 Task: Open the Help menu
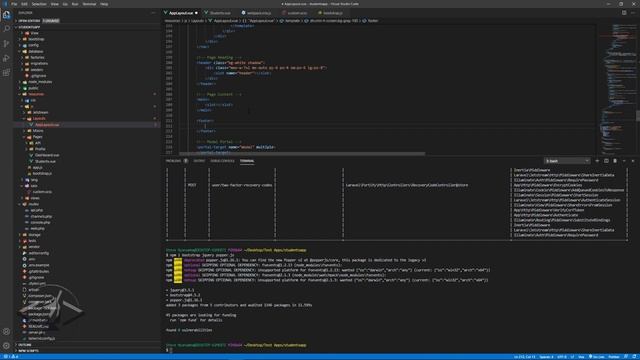pyautogui.click(x=104, y=4)
